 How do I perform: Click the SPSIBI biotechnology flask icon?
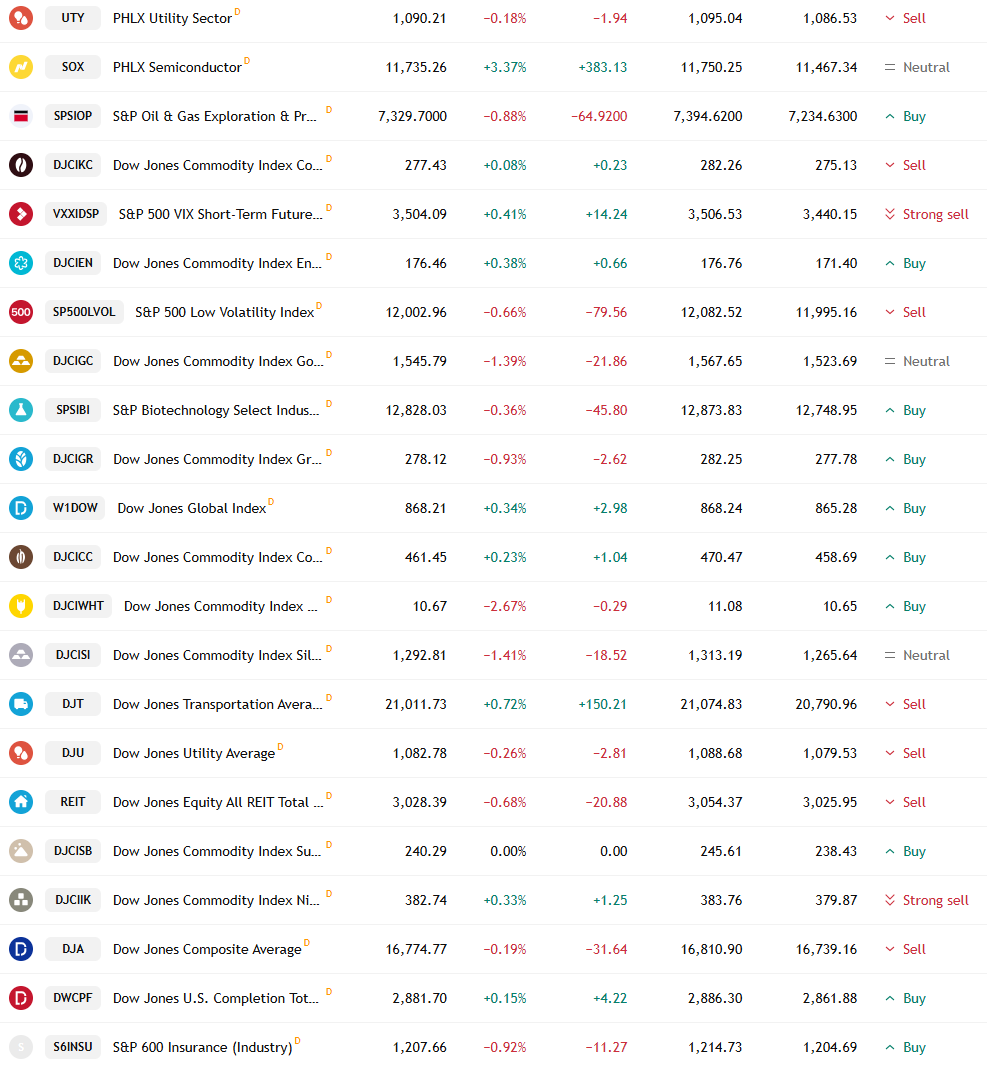coord(21,410)
